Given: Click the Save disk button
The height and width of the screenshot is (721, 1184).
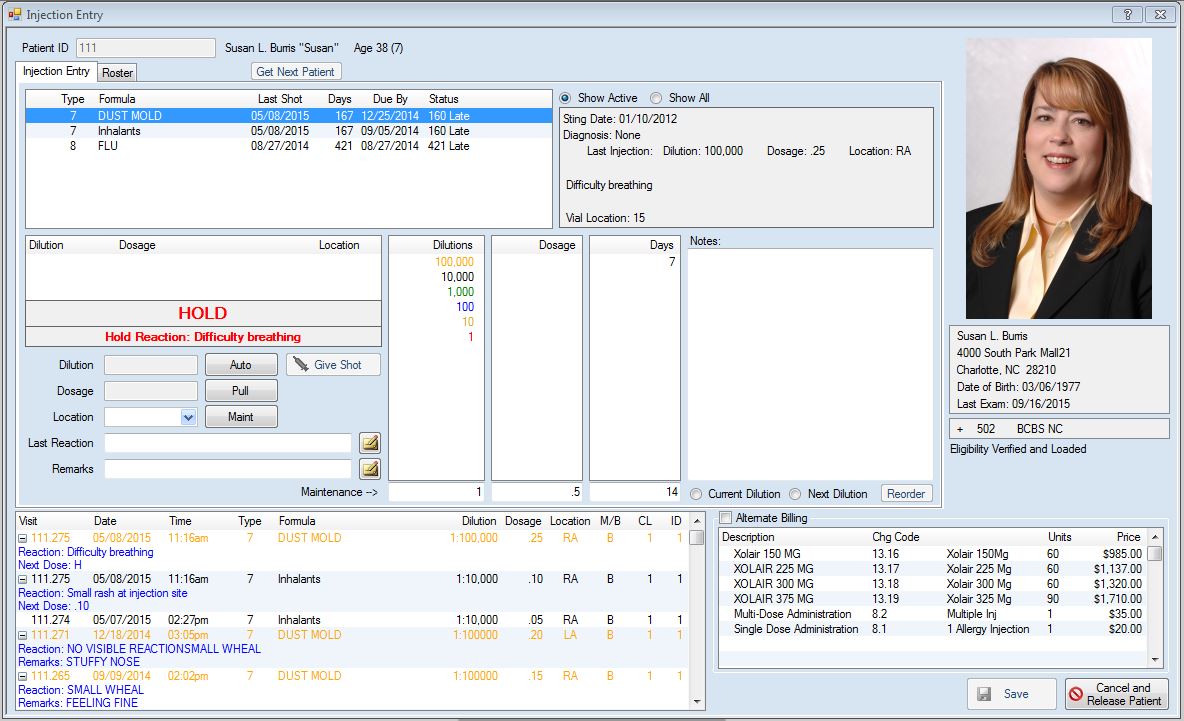Looking at the screenshot, I should pyautogui.click(x=1011, y=694).
